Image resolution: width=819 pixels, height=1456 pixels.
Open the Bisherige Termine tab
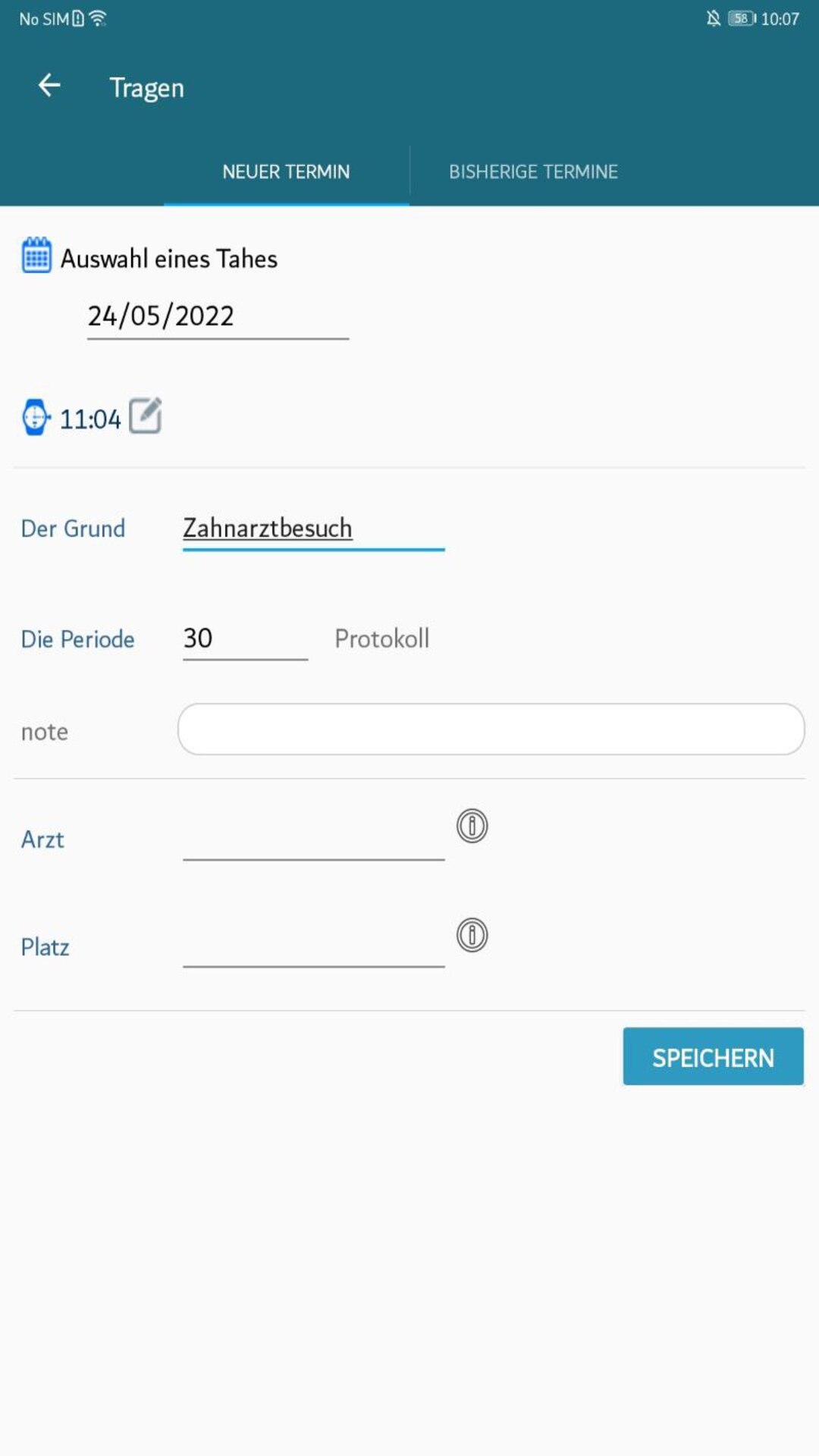(x=533, y=172)
